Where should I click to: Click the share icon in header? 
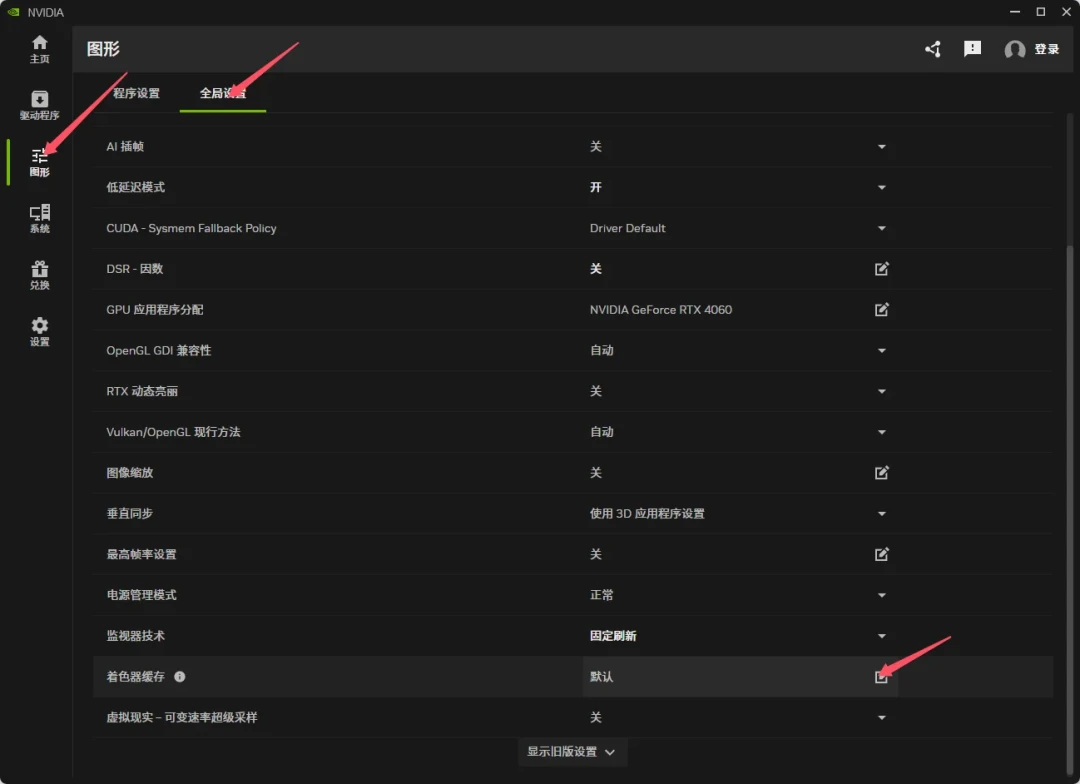933,49
